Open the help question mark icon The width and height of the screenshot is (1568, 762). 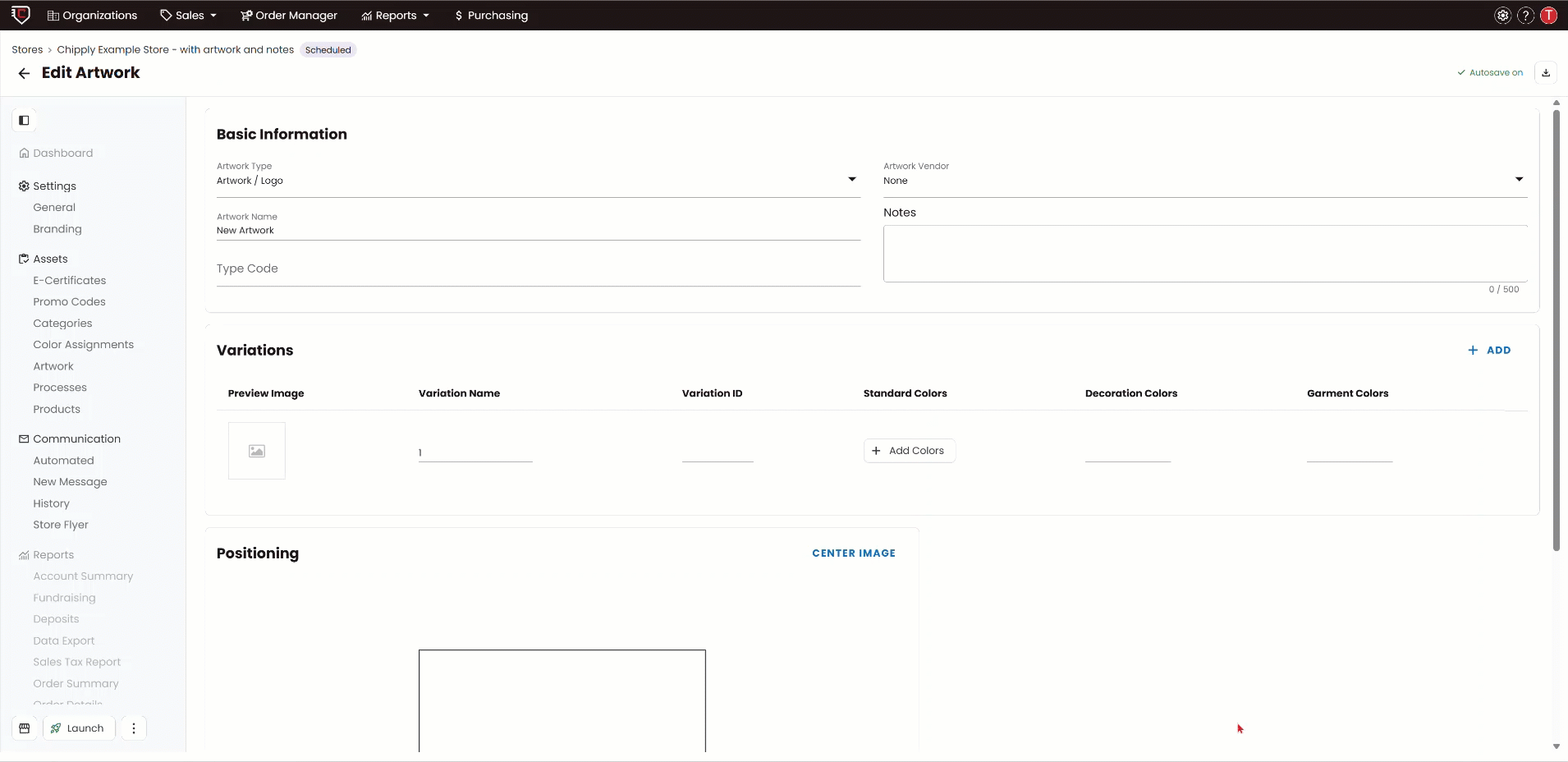coord(1525,16)
